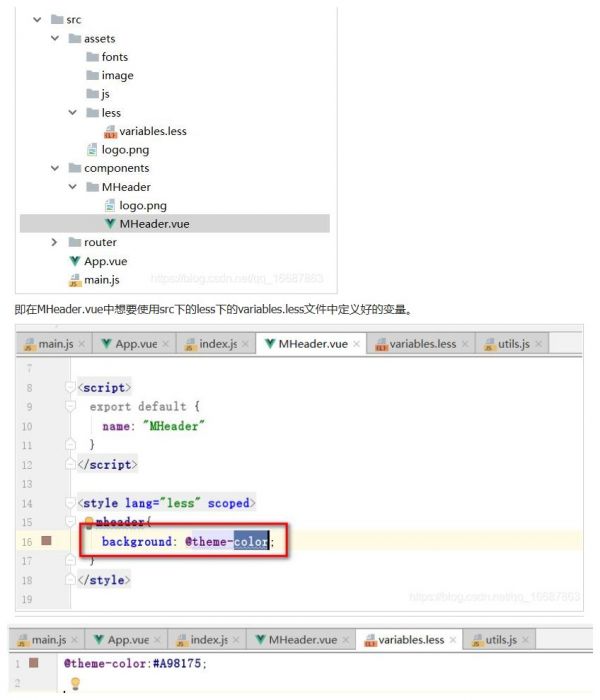This screenshot has width=600, height=700.
Task: Click the less folder icon
Action: pos(92,112)
